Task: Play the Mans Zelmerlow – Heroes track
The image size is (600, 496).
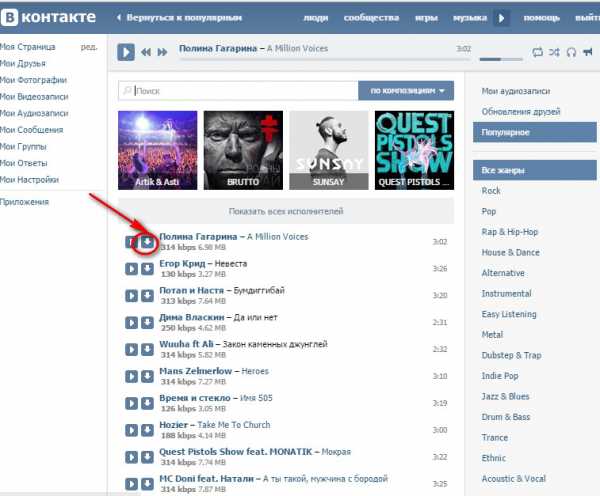Action: 131,376
